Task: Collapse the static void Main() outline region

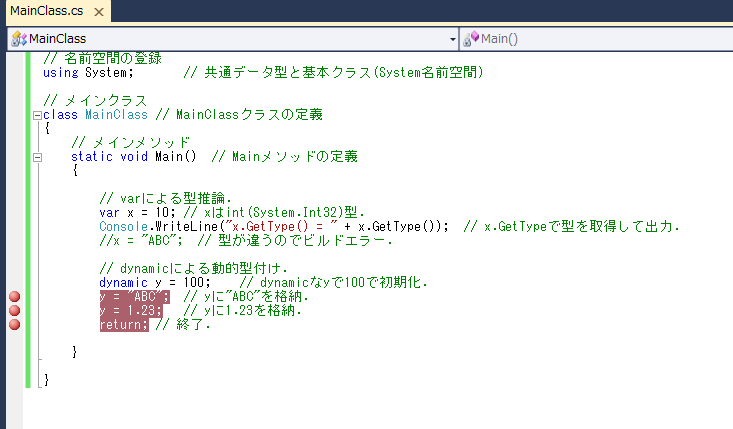Action: [37, 157]
